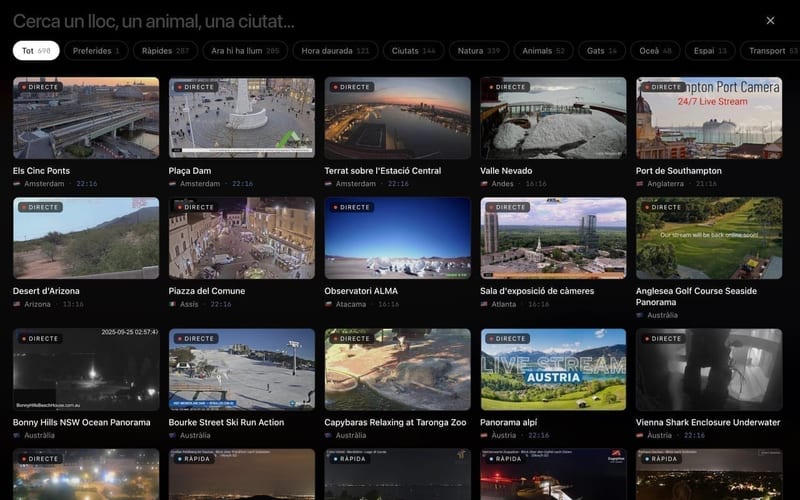Screen dimensions: 800x500
Task: Click 'Terrat sobre l'Estació Central' title
Action: point(383,171)
